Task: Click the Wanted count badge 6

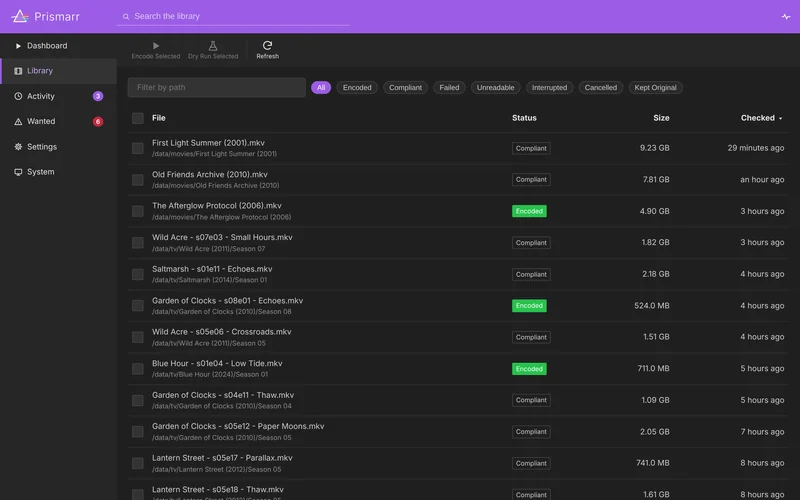Action: click(x=98, y=121)
